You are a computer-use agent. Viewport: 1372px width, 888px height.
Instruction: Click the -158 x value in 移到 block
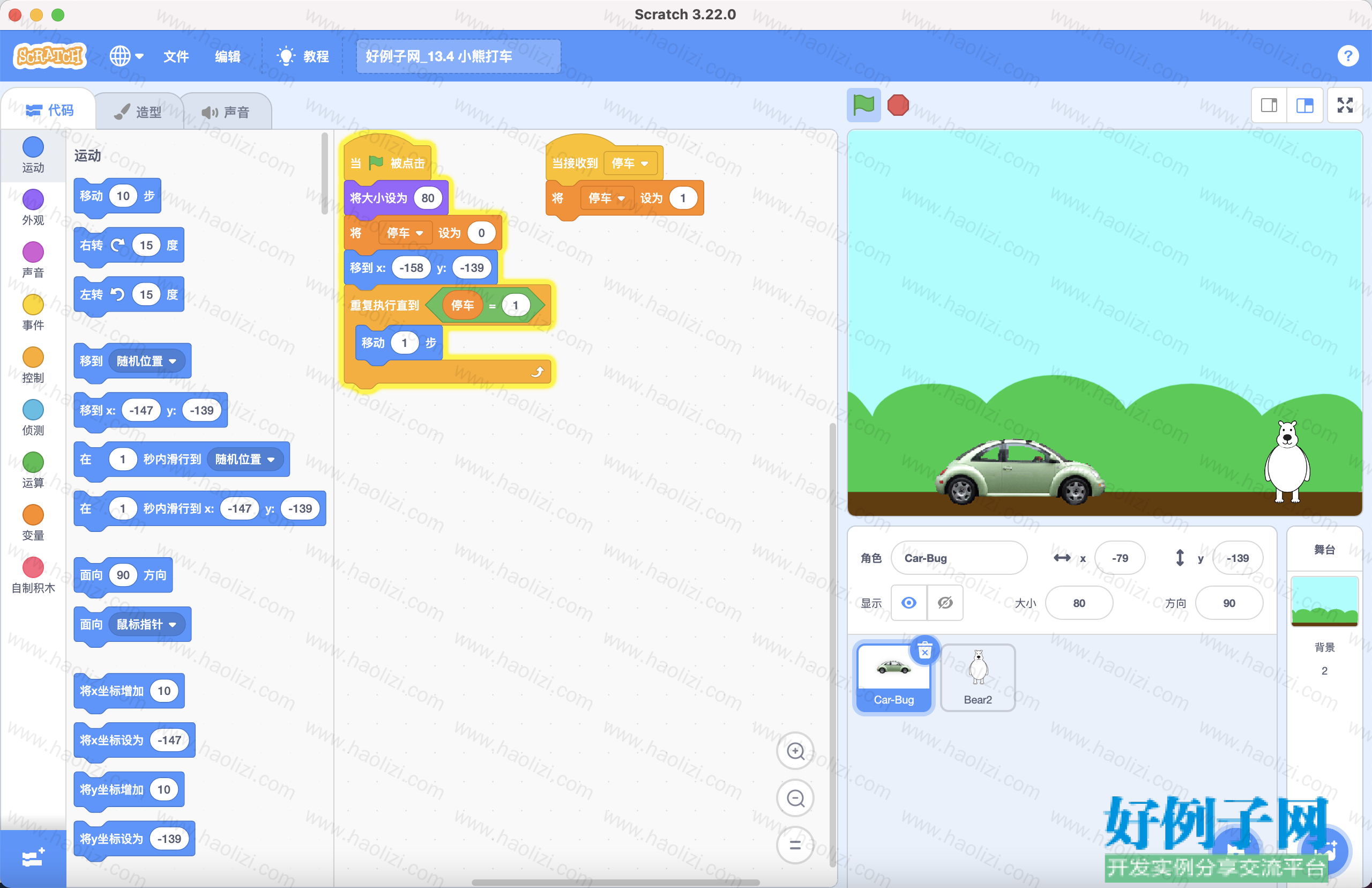pyautogui.click(x=411, y=268)
